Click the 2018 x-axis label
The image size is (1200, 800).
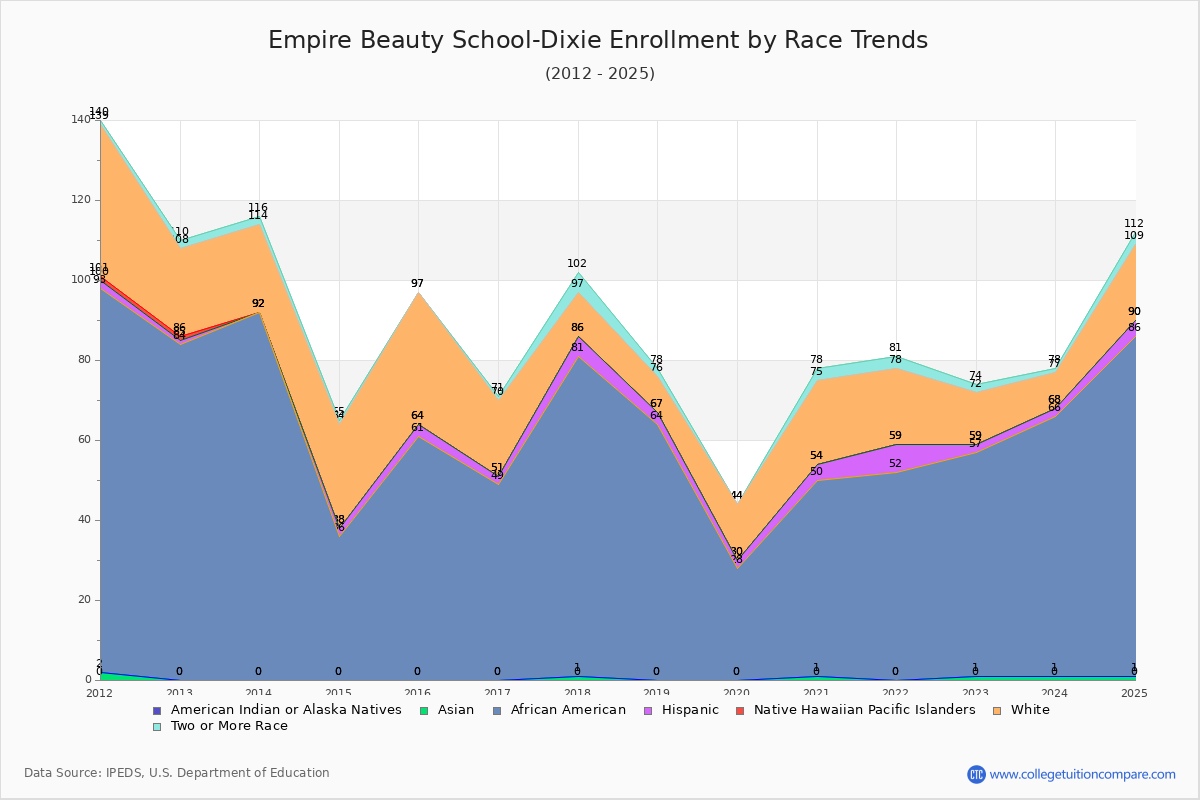[x=578, y=693]
